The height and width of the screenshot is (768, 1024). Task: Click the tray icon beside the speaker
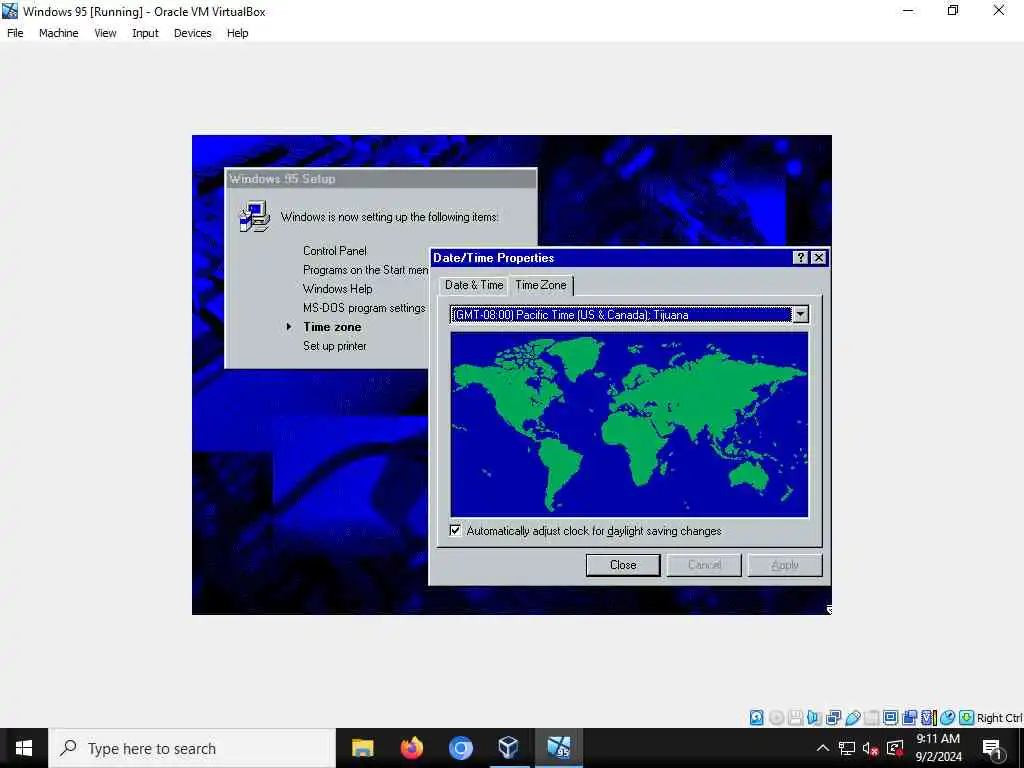[x=895, y=748]
